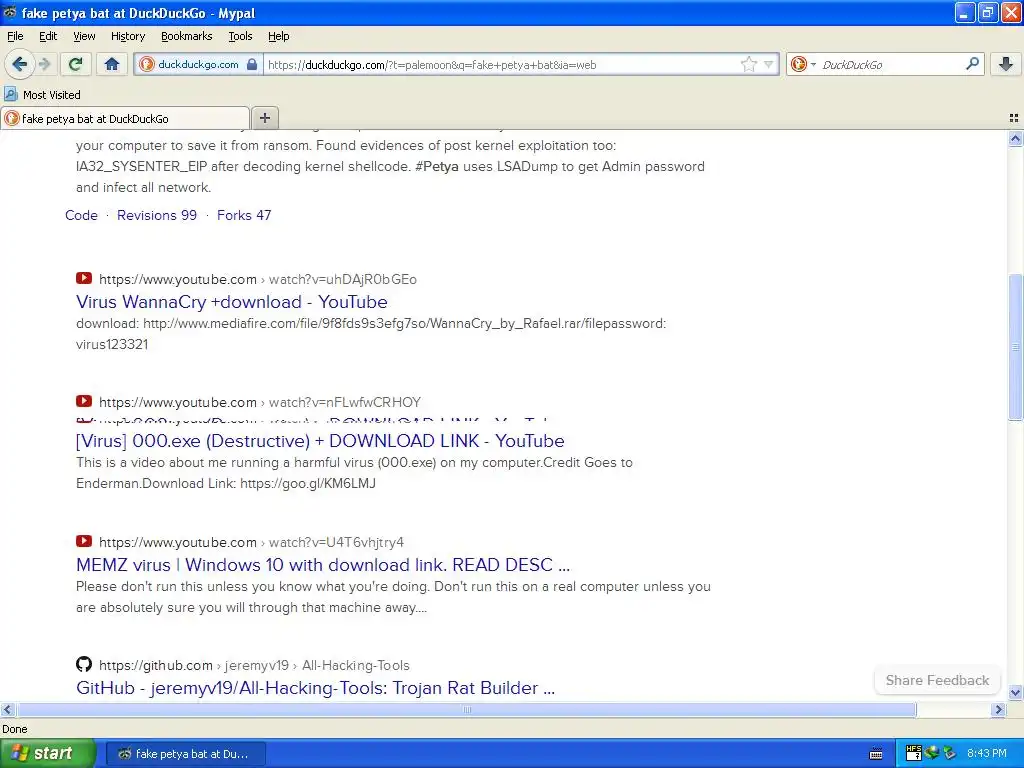The image size is (1024, 768).
Task: Open the Edit menu
Action: click(48, 36)
